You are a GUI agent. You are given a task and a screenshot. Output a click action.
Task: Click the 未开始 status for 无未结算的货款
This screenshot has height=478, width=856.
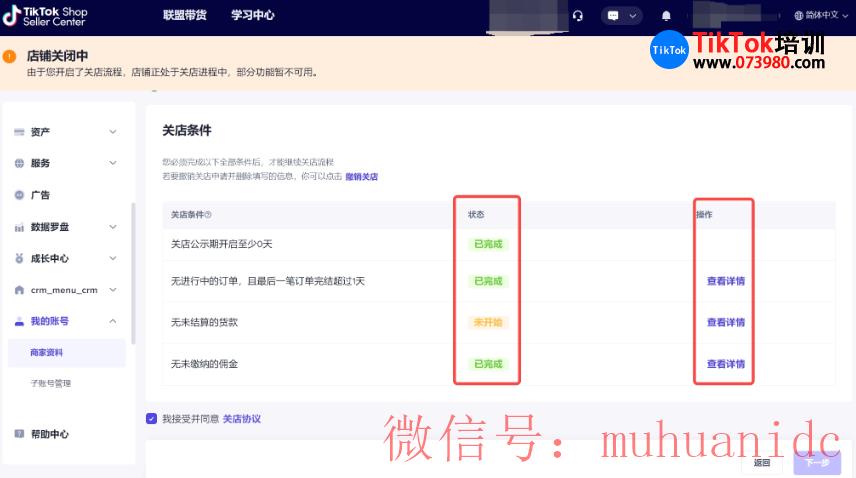[488, 322]
